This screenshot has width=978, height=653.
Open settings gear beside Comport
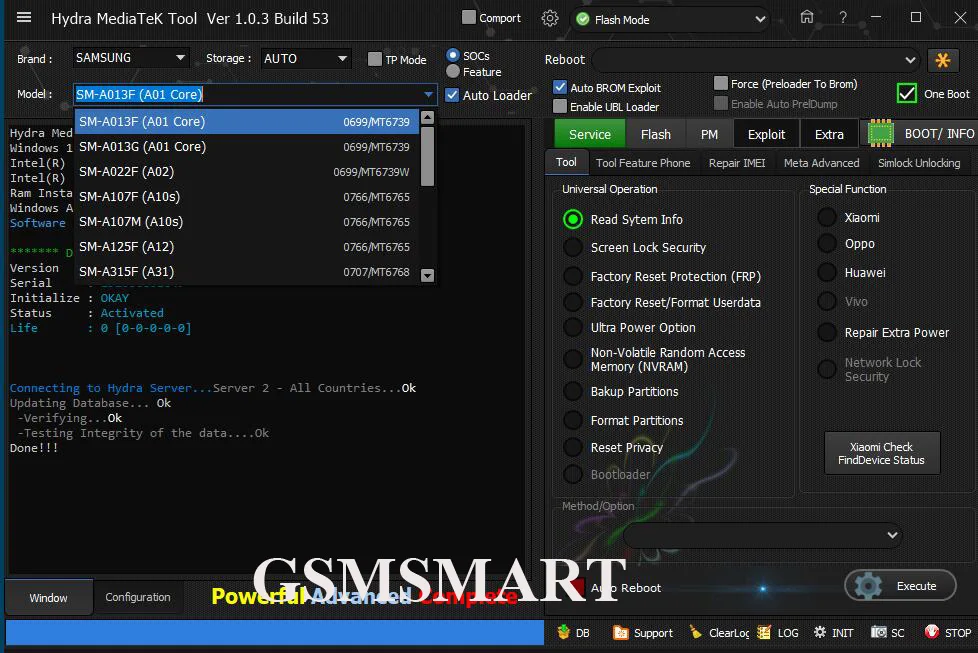click(550, 19)
